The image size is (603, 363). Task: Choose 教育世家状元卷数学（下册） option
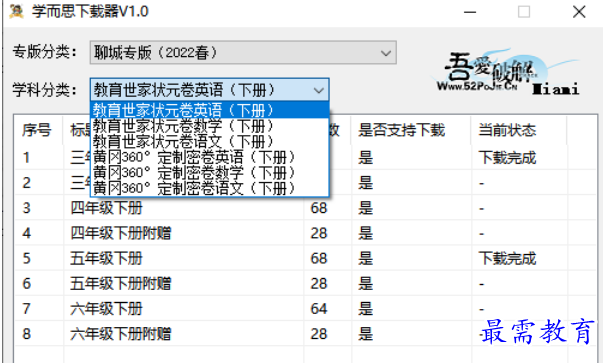coord(210,126)
